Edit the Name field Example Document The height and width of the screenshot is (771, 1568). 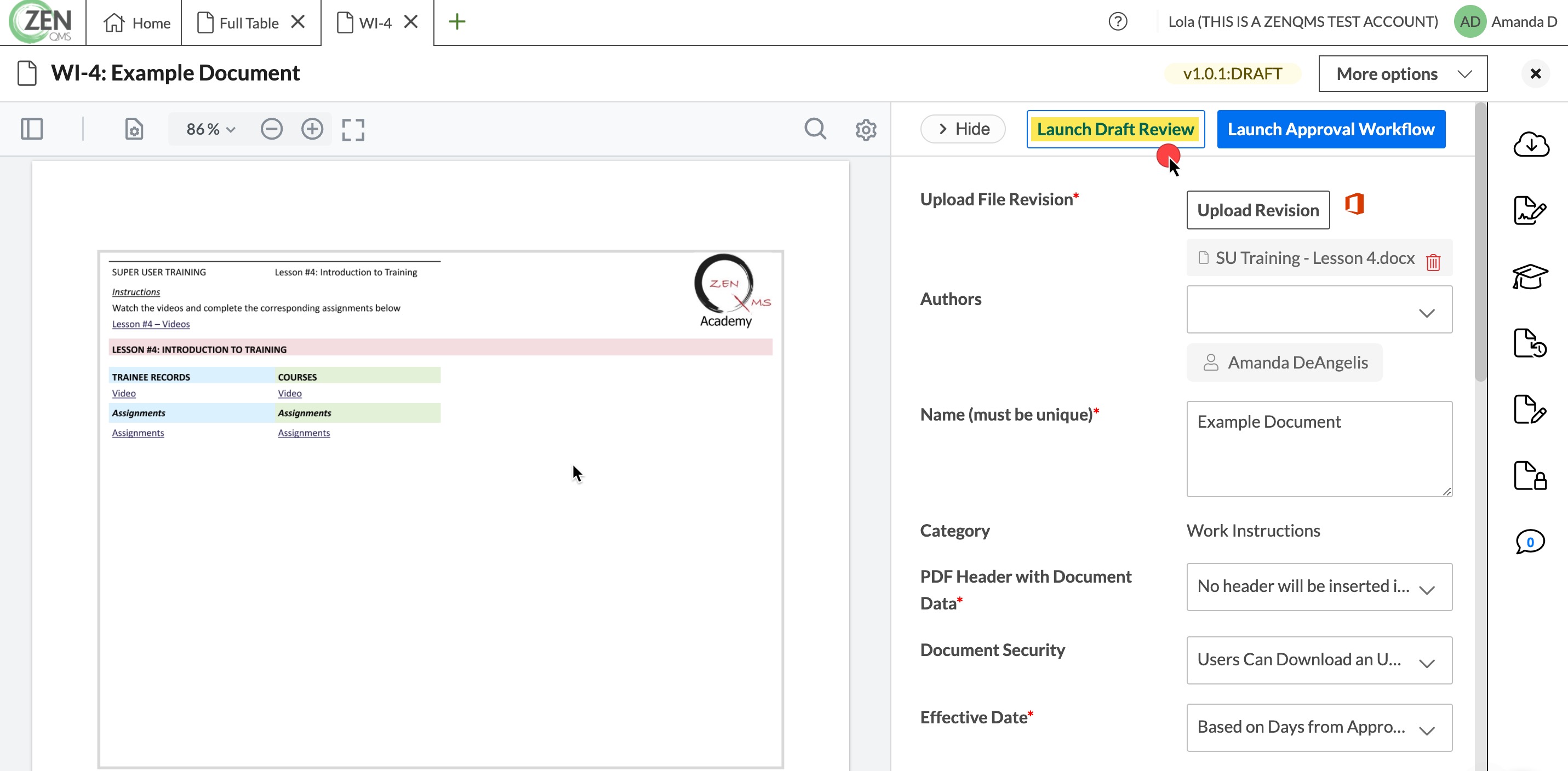[1319, 448]
